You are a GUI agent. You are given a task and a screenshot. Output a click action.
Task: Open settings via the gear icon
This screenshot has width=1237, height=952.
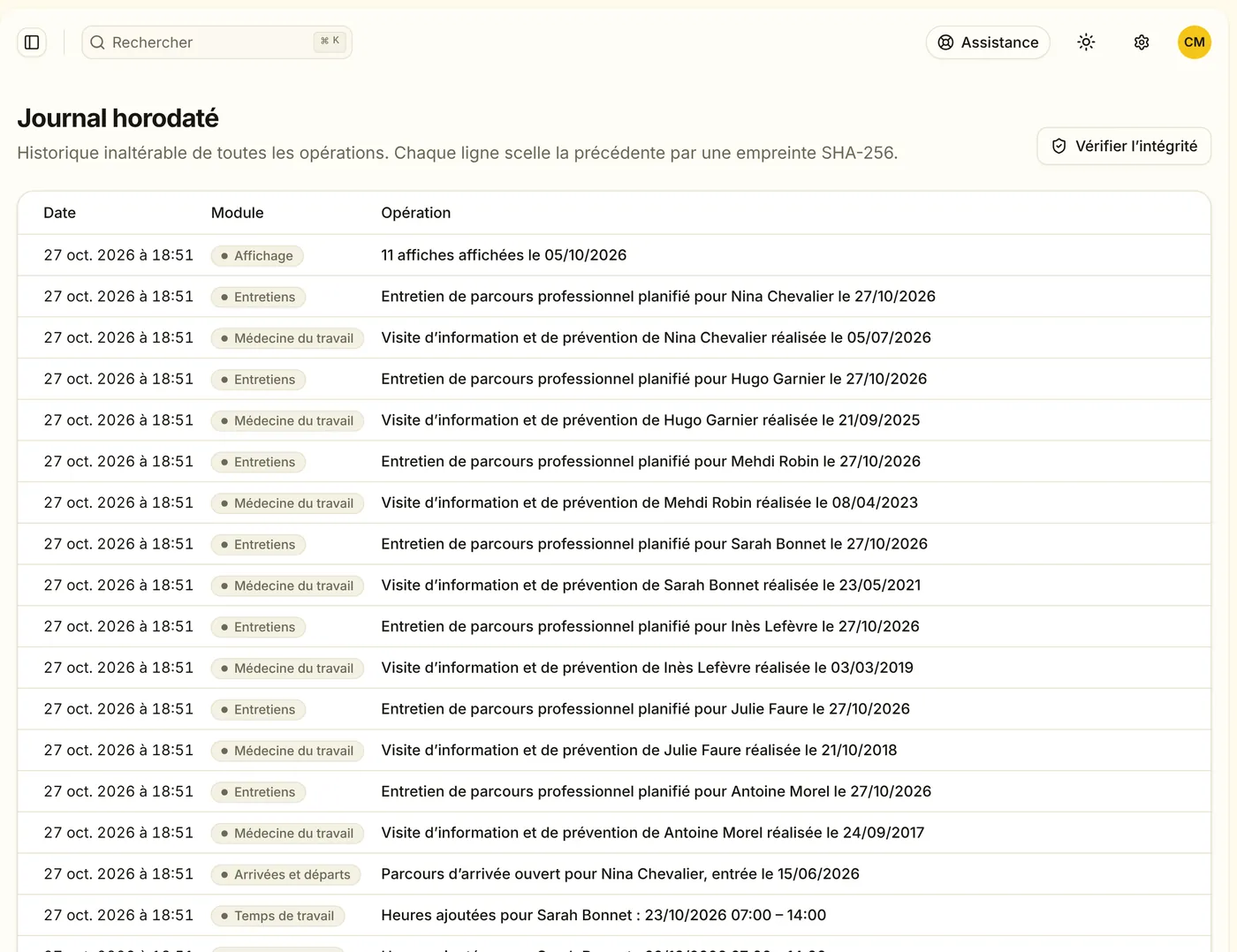point(1142,42)
